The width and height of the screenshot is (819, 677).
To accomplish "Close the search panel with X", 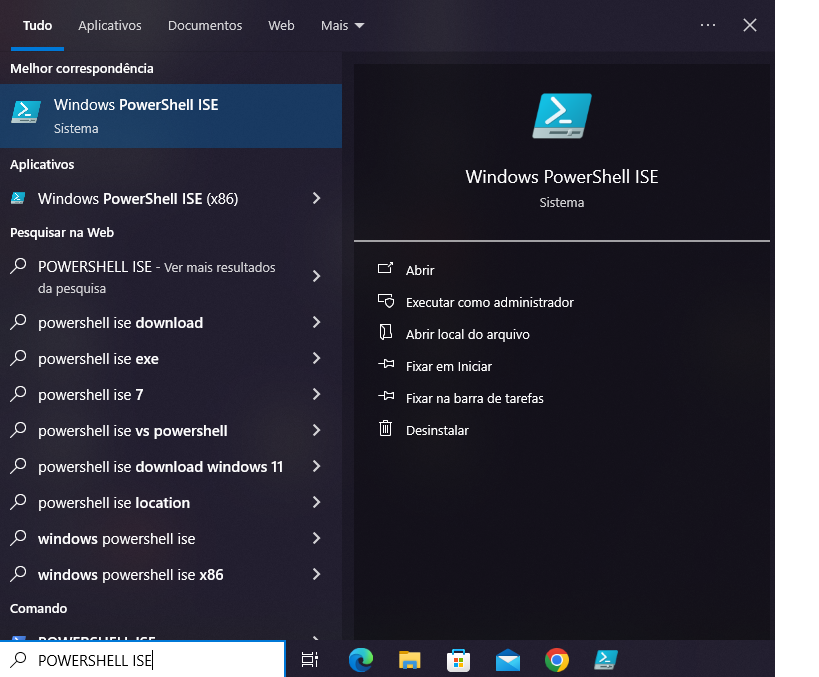I will point(750,25).
